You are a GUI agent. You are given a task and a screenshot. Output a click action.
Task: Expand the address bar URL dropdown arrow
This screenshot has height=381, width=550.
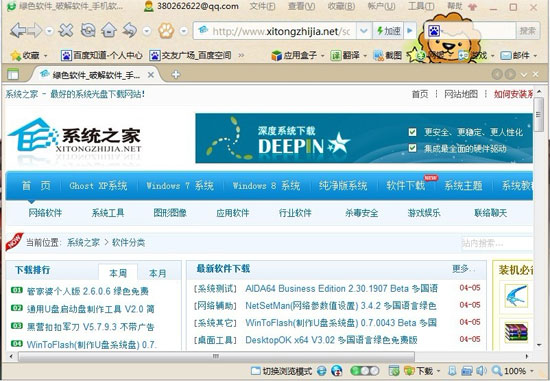(364, 31)
